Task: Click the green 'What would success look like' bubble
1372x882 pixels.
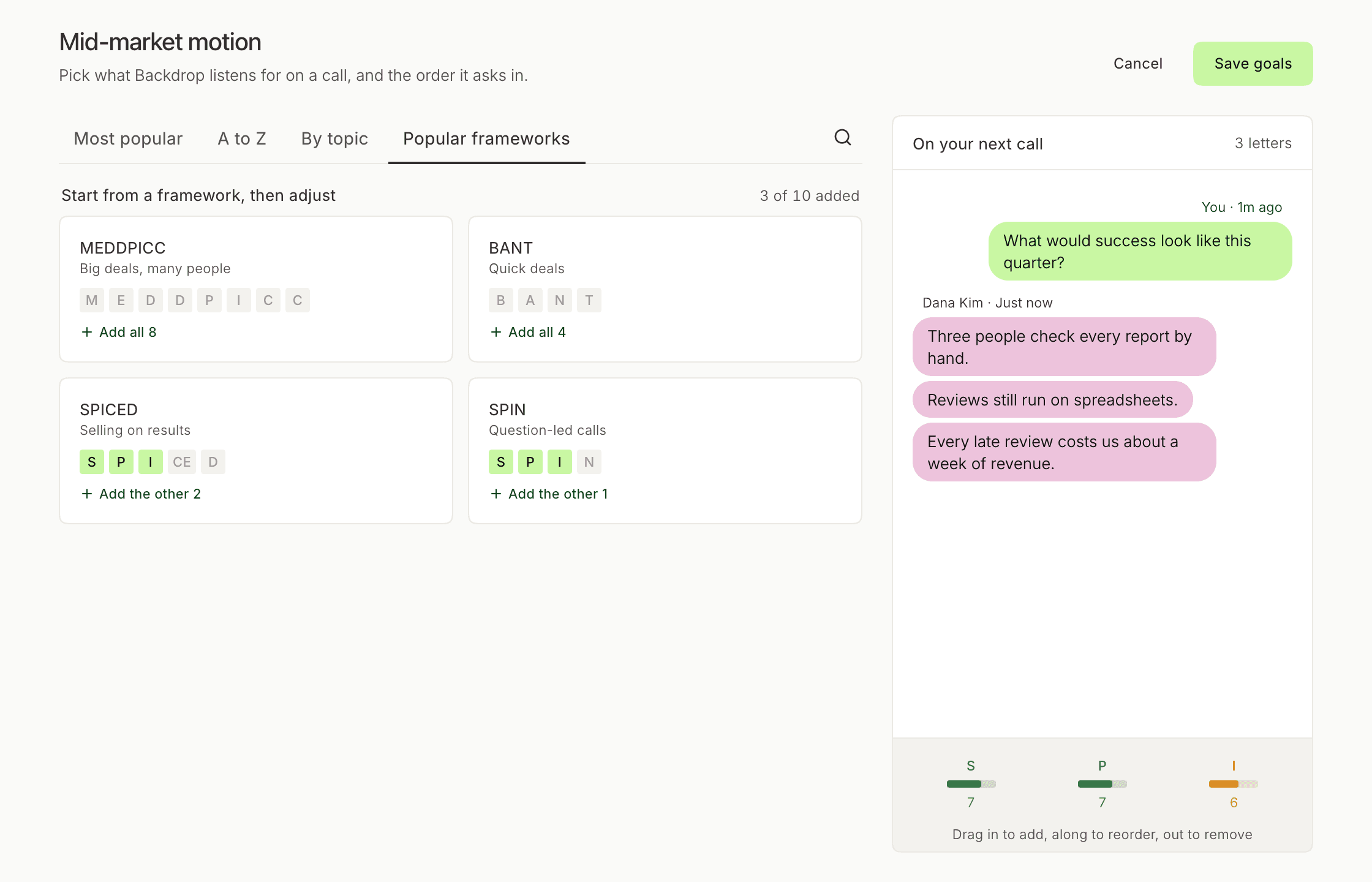Action: coord(1140,251)
